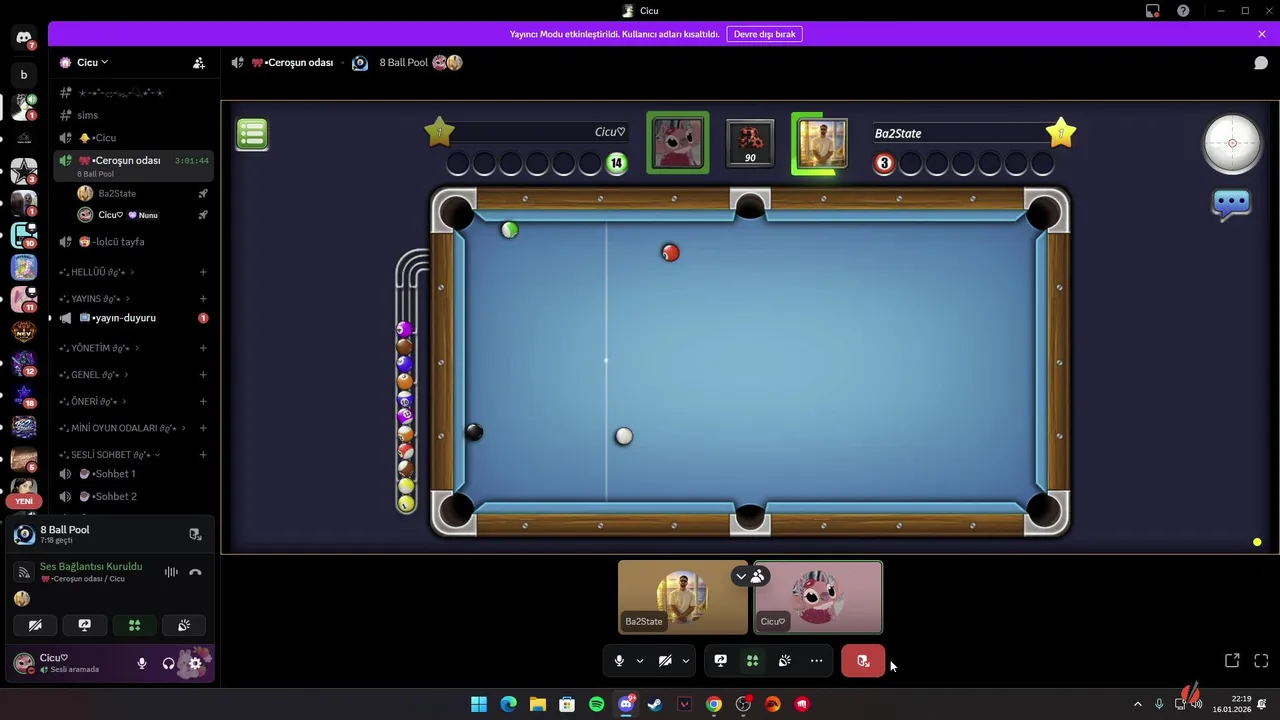Collapse the SESLİ SOHBET category

click(109, 455)
